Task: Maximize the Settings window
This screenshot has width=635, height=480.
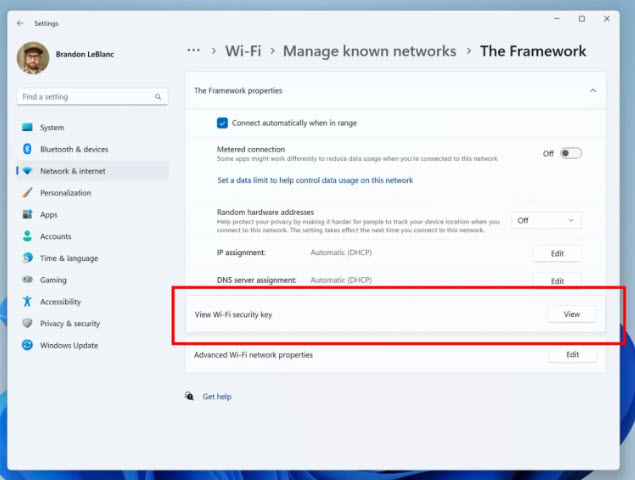Action: (x=582, y=19)
